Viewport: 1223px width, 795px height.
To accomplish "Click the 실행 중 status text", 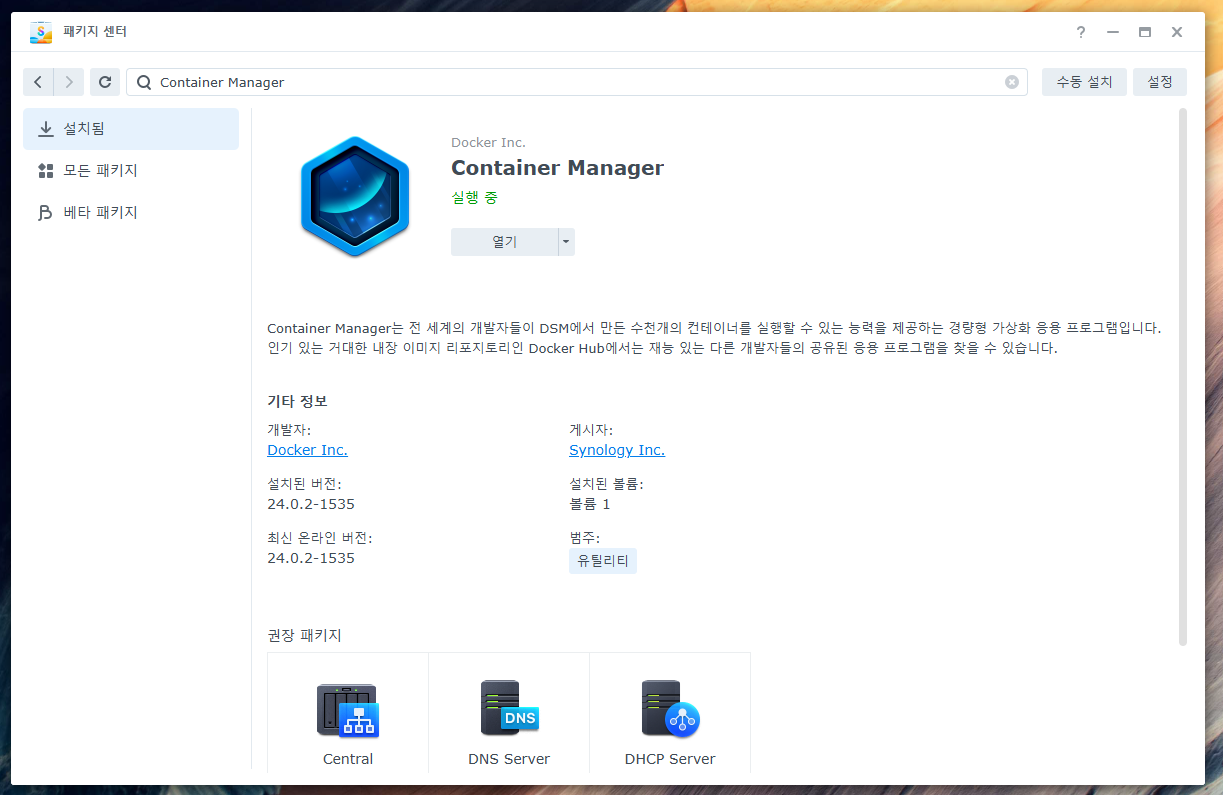I will tap(474, 198).
